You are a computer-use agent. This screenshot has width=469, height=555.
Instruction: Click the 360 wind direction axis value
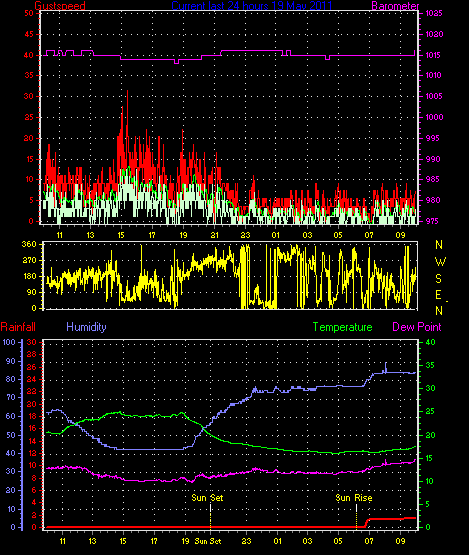[29, 244]
